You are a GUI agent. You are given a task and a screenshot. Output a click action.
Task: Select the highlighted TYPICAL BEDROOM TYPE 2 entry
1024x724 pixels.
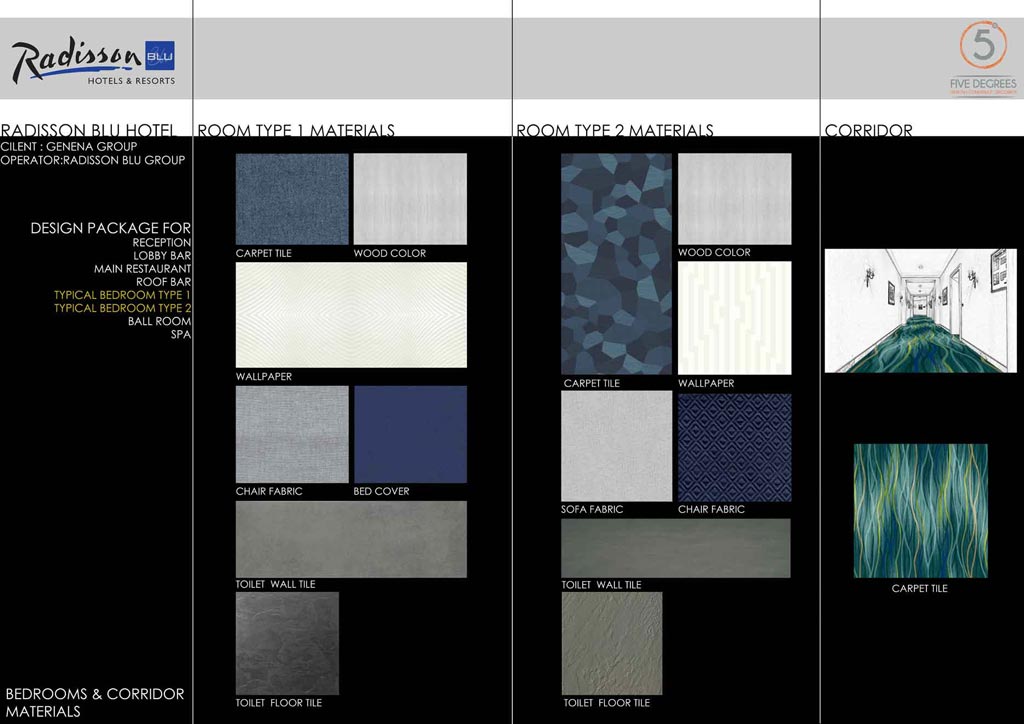122,308
